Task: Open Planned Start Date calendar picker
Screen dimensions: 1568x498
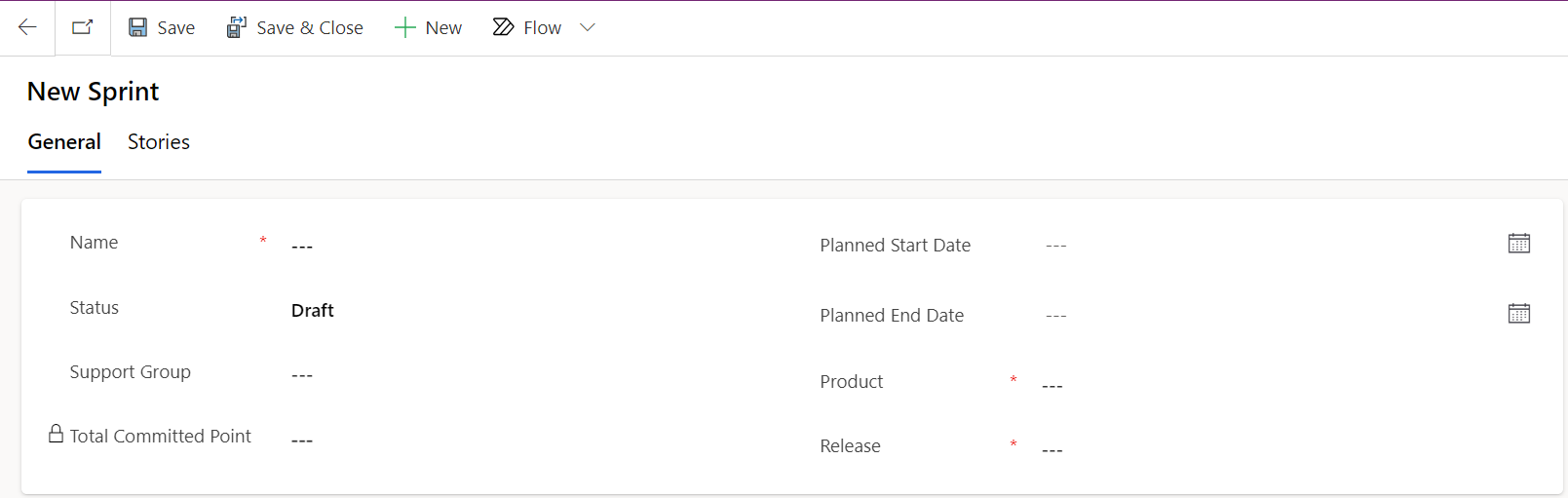Action: pyautogui.click(x=1519, y=244)
